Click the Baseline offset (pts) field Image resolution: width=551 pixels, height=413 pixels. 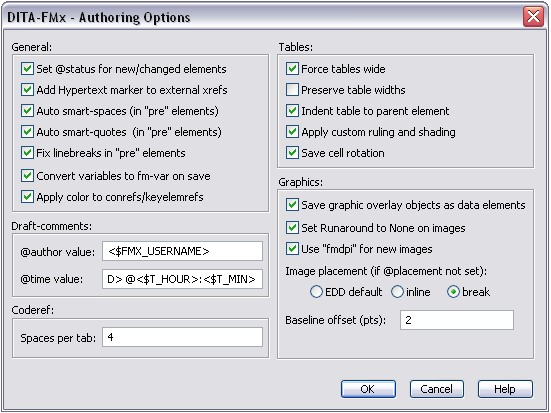(457, 320)
